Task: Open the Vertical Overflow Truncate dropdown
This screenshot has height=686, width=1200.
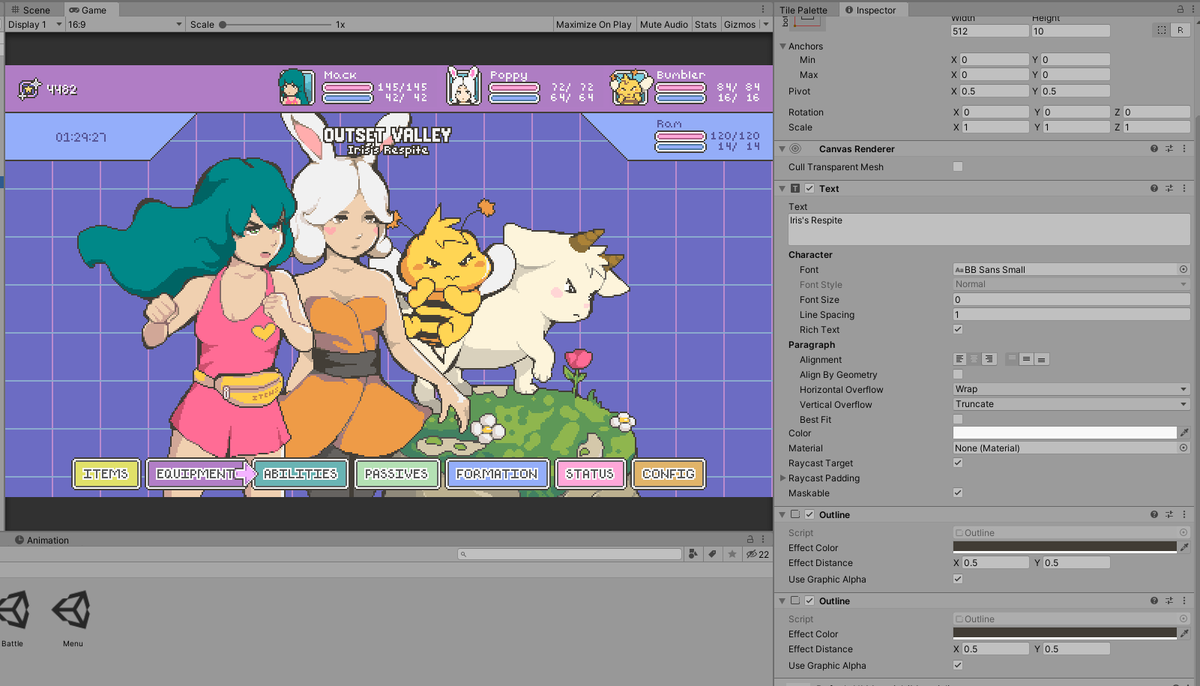Action: [1071, 404]
